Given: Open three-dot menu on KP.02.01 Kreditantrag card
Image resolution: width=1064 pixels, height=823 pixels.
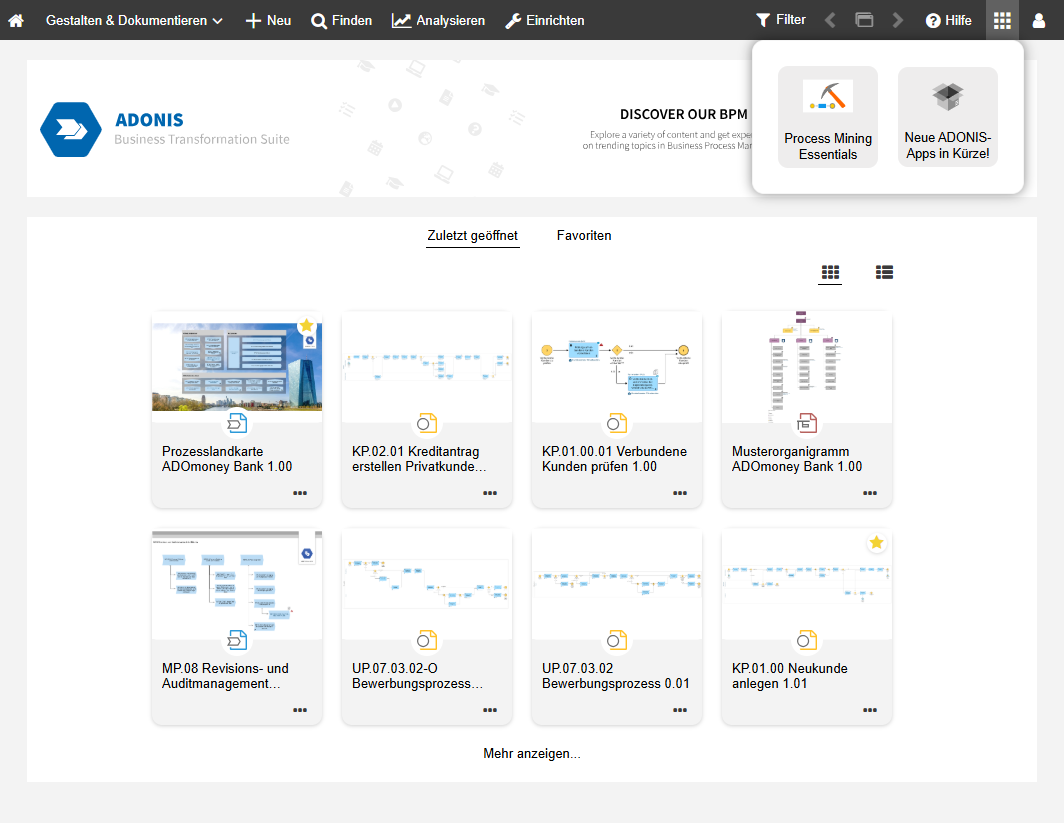Looking at the screenshot, I should [x=490, y=493].
